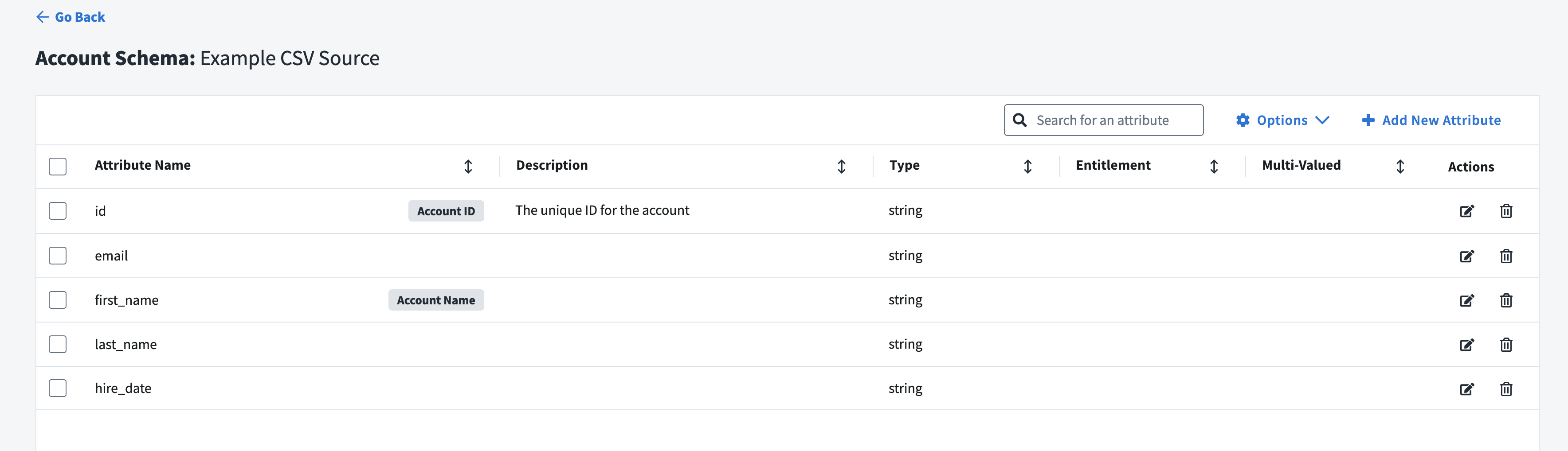1568x451 pixels.
Task: Delete the email attribute using trash icon
Action: 1506,256
